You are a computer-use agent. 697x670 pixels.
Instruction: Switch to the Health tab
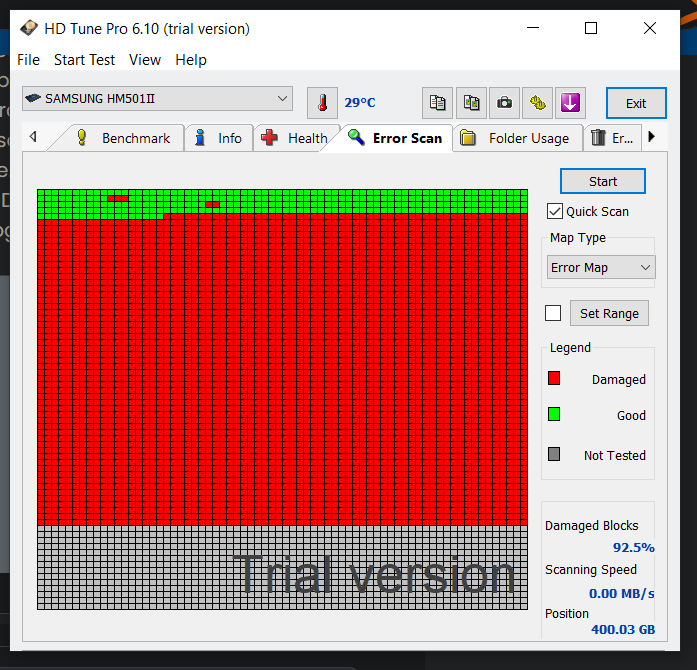296,138
